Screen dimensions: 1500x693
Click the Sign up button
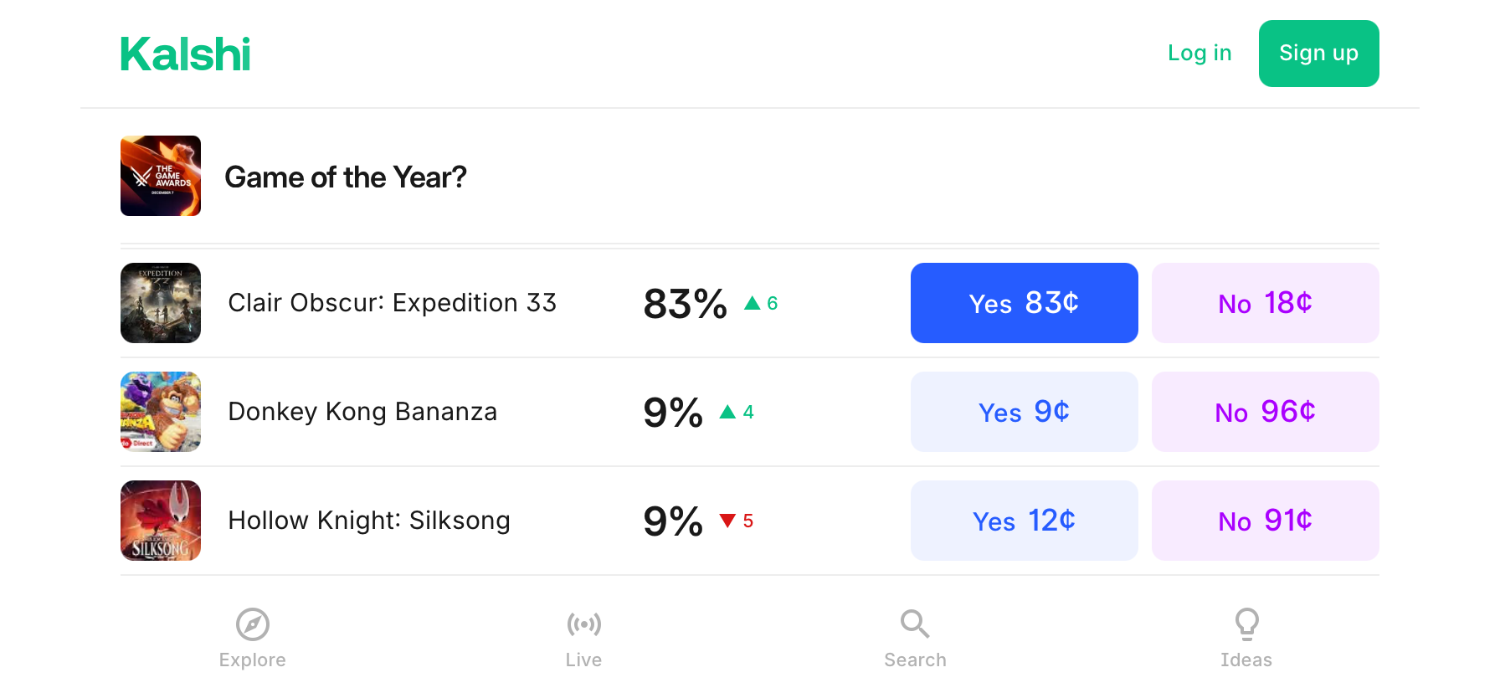pyautogui.click(x=1319, y=53)
